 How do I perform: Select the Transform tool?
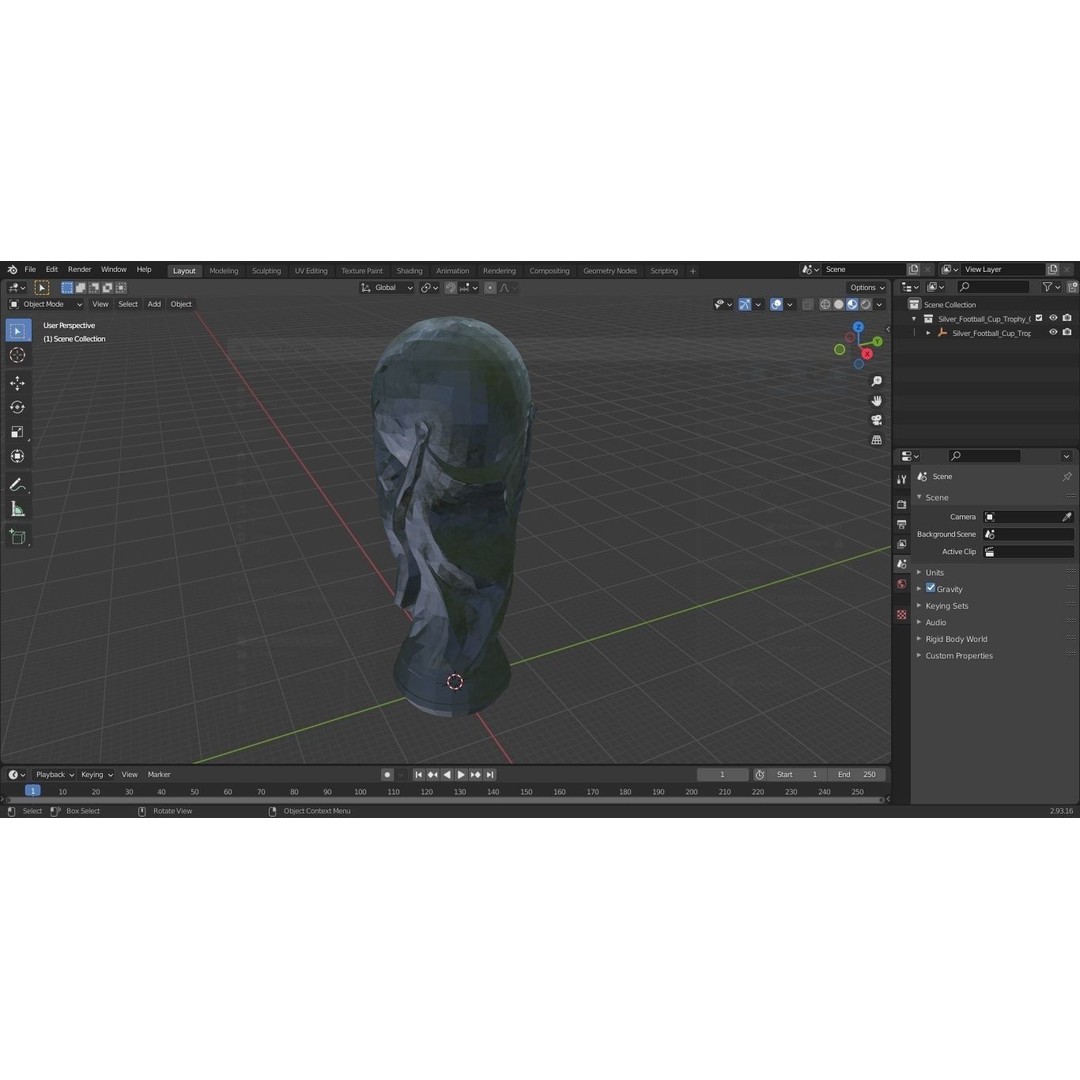coord(18,456)
